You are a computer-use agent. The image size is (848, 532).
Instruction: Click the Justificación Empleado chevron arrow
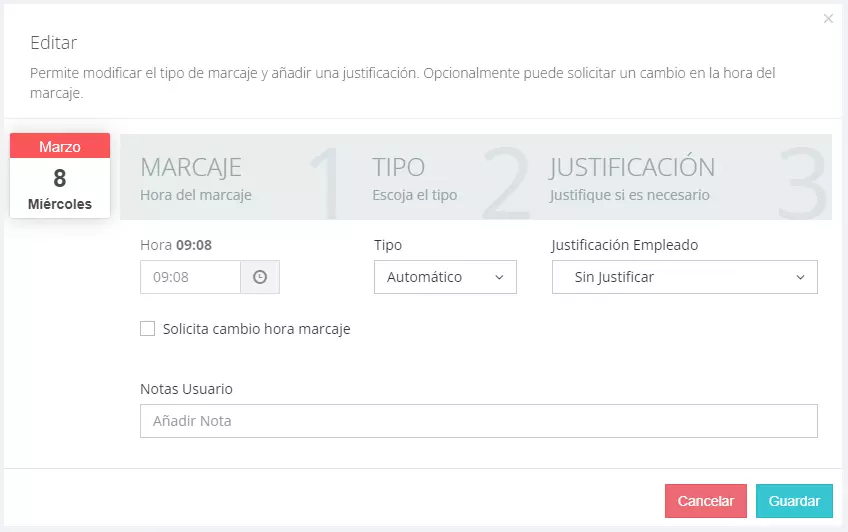(x=800, y=277)
